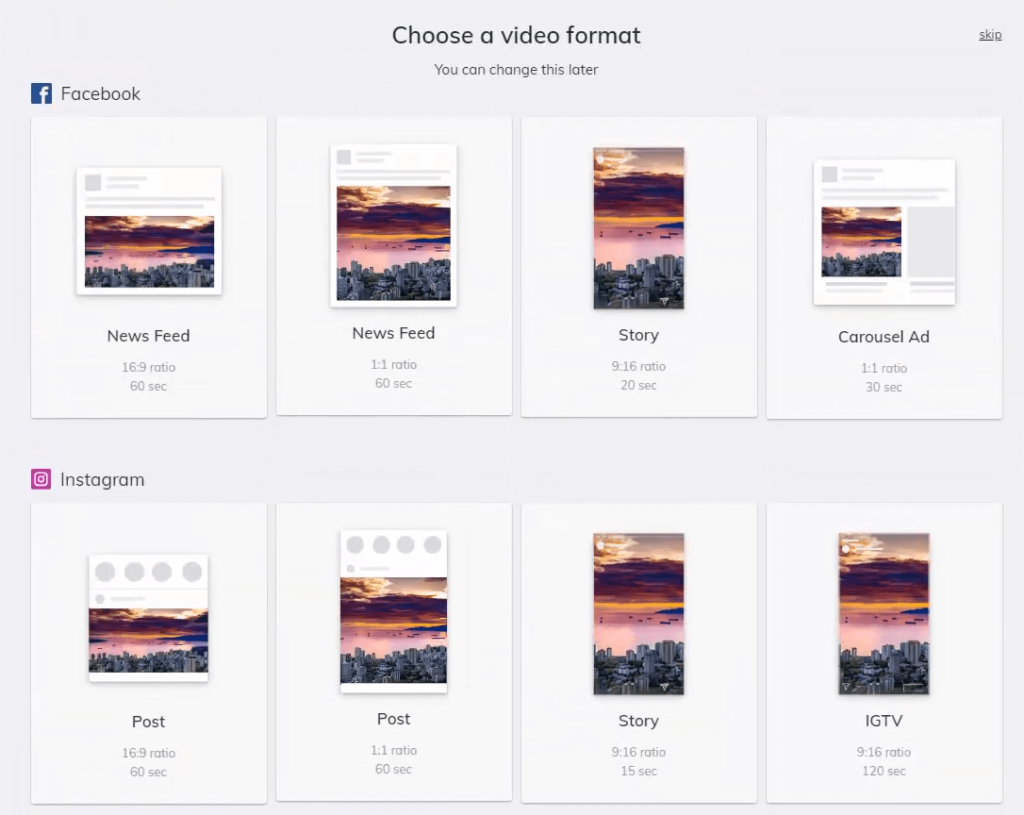Click the 'Choose a video format' heading

coord(516,35)
